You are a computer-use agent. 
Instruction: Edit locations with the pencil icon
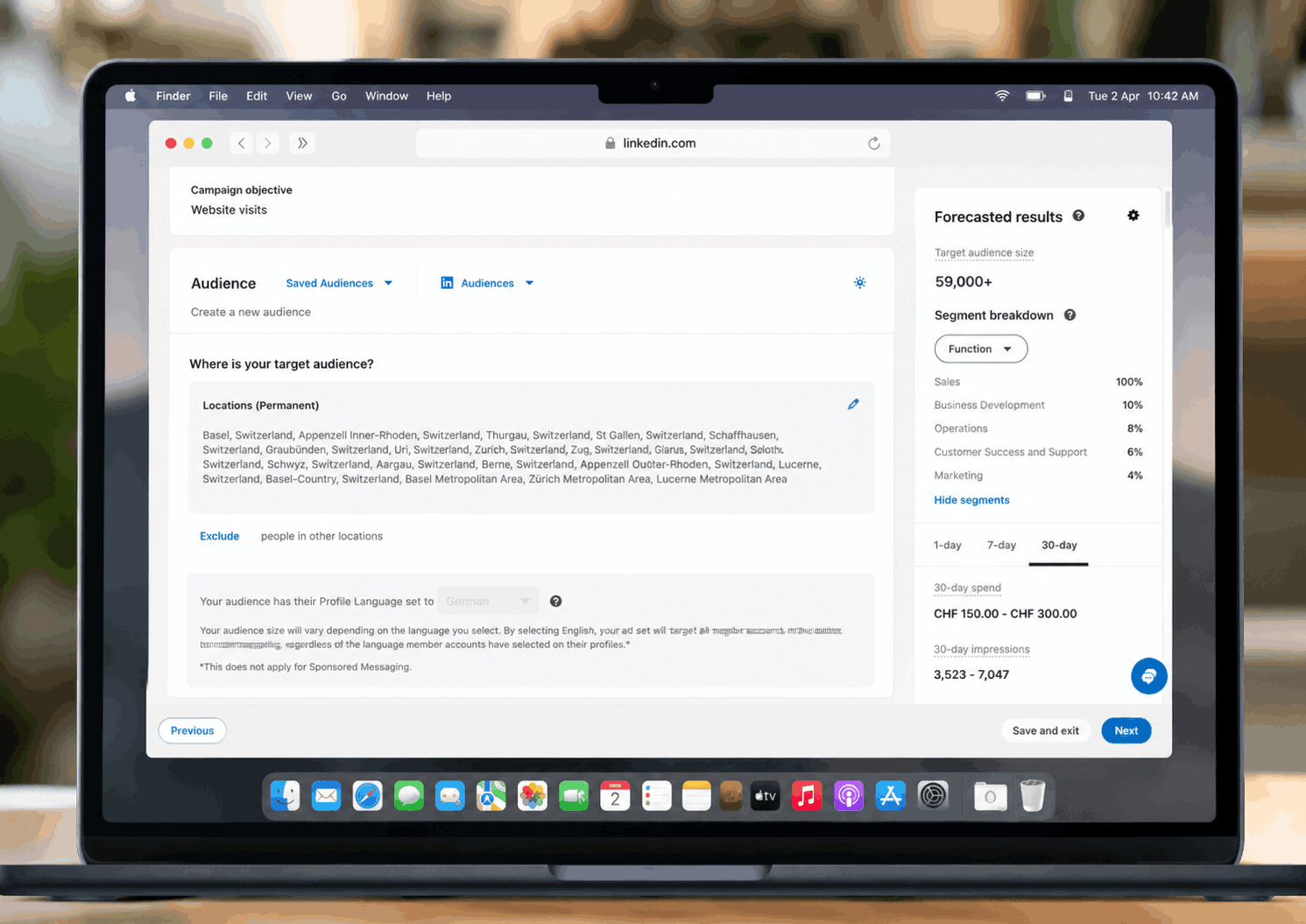coord(853,404)
